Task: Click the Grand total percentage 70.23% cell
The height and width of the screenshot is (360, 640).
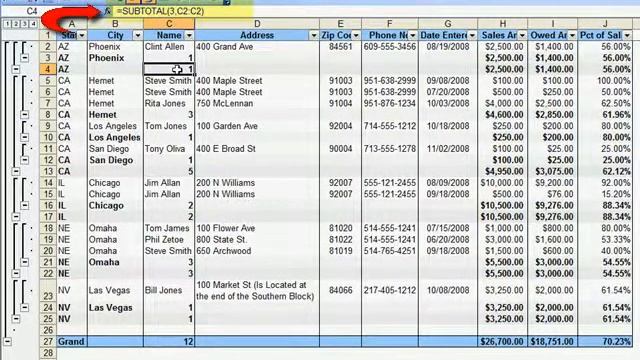Action: (x=605, y=341)
